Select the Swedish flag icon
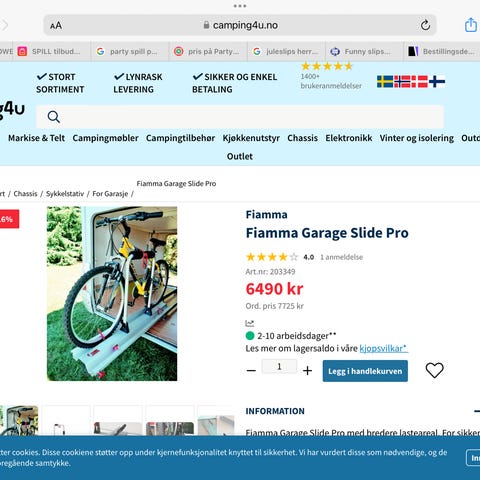 [x=385, y=81]
